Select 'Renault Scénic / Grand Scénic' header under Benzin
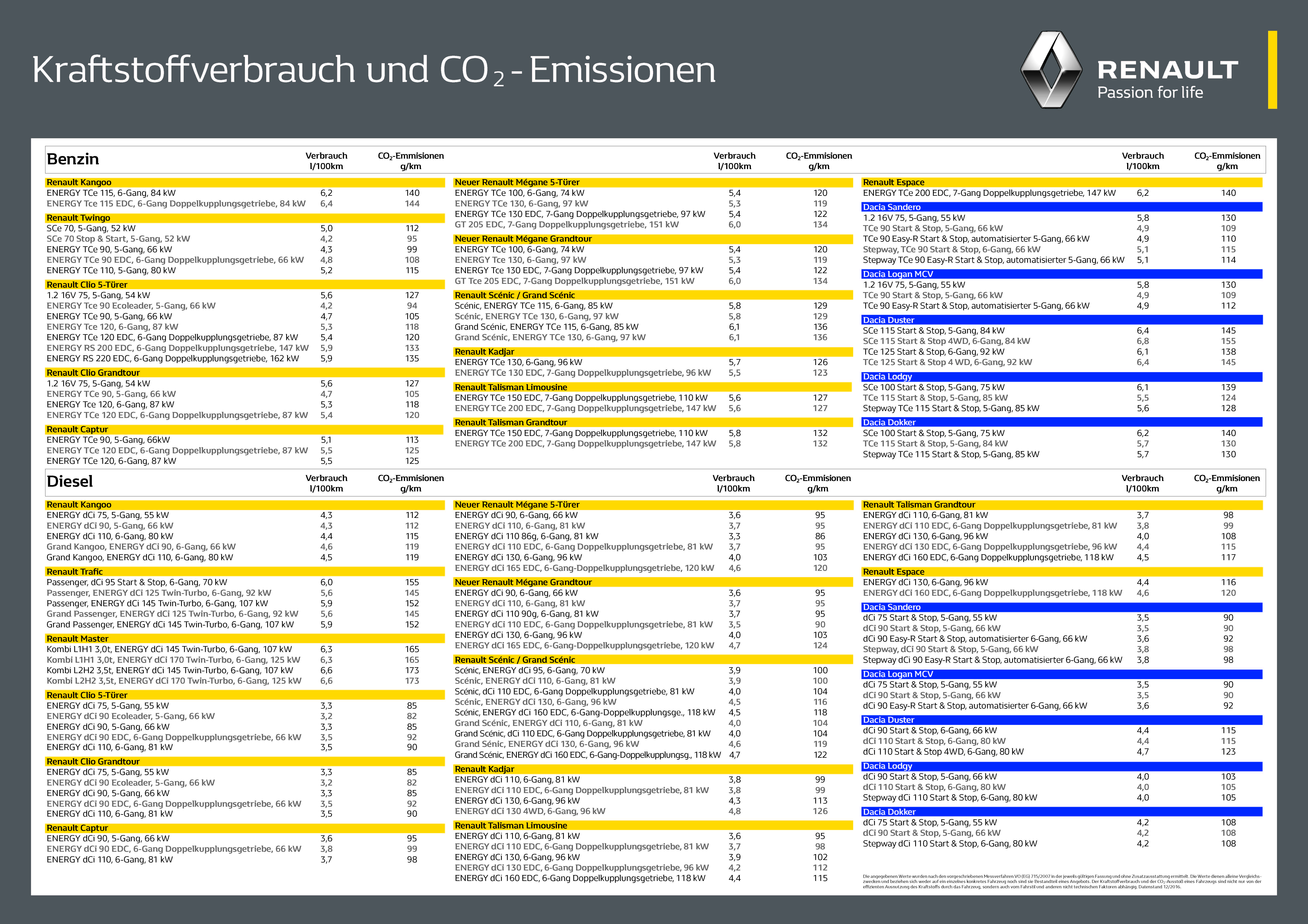The height and width of the screenshot is (924, 1308). (x=654, y=295)
